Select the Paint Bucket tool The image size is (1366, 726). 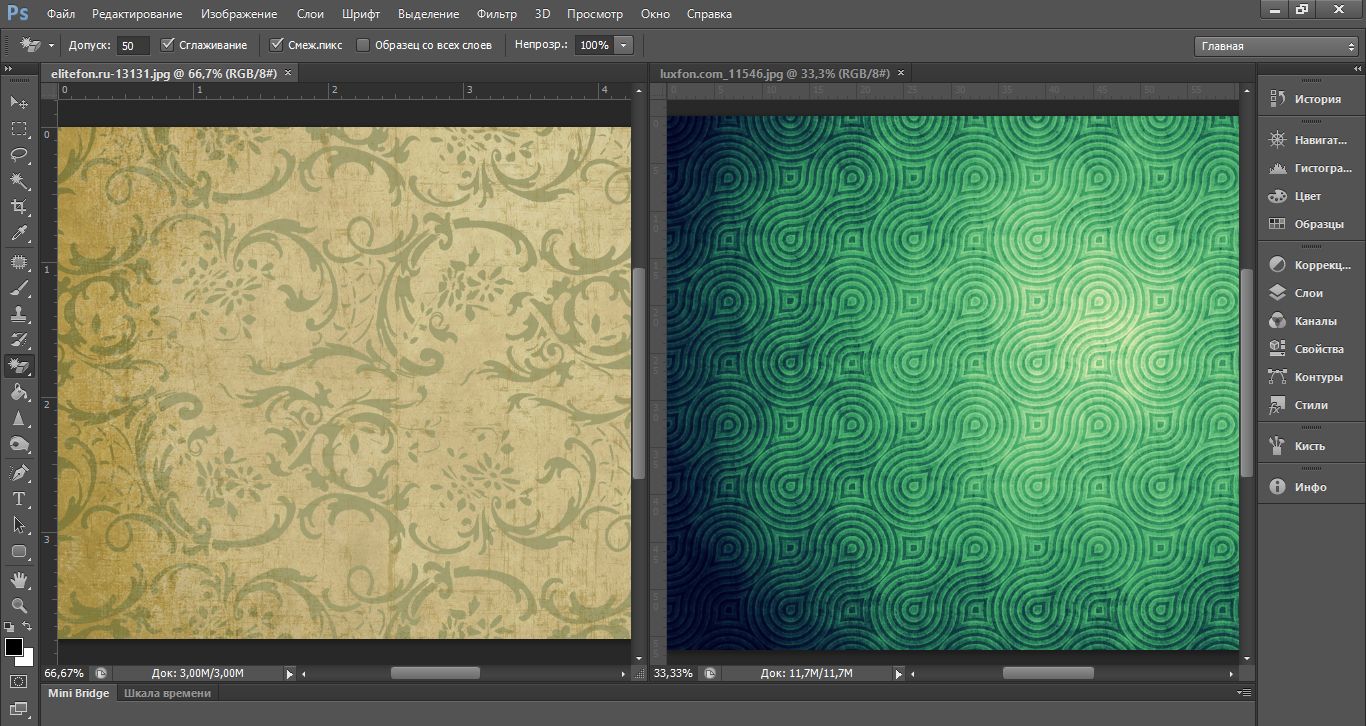point(19,393)
